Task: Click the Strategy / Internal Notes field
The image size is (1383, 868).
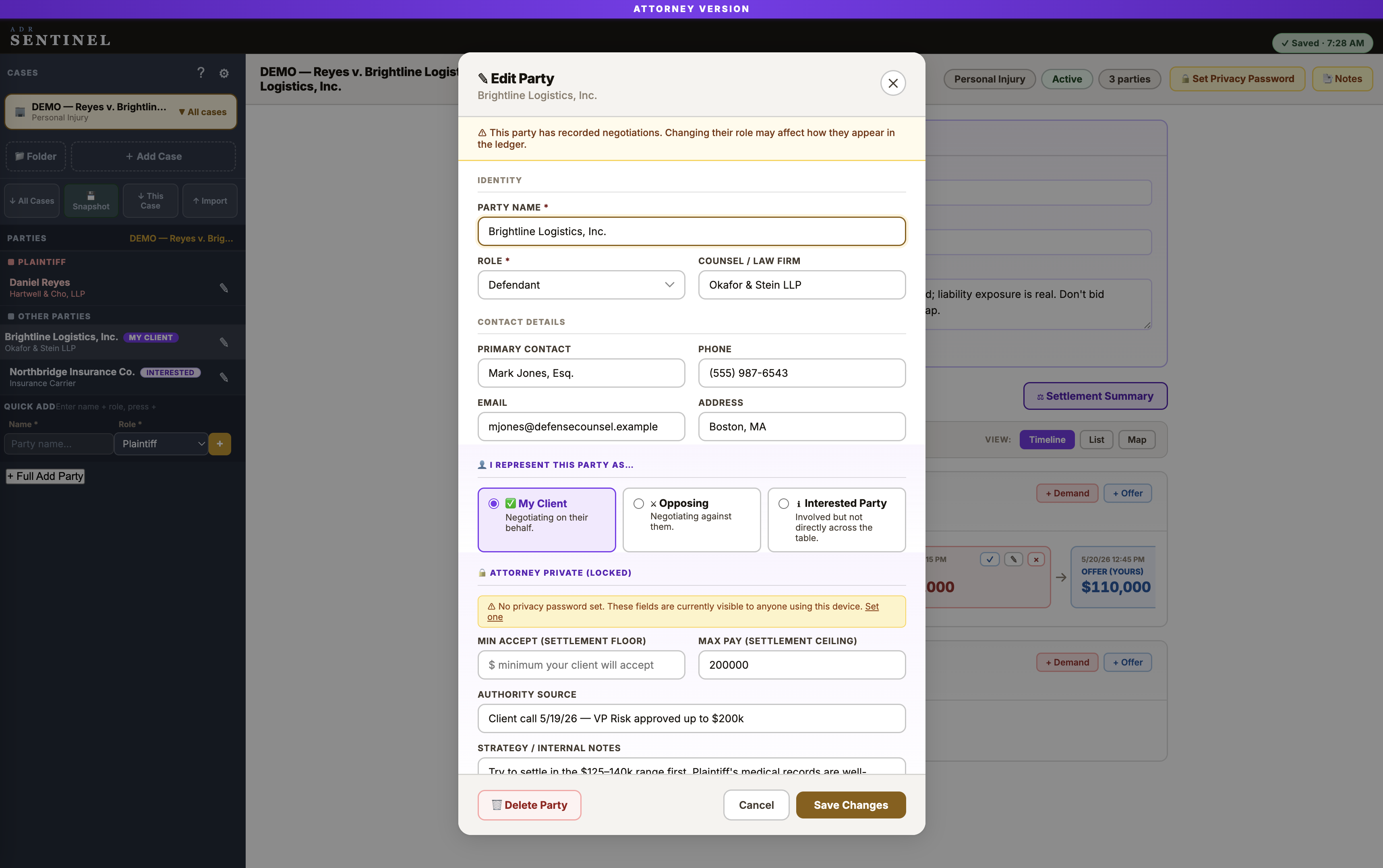Action: pyautogui.click(x=691, y=766)
